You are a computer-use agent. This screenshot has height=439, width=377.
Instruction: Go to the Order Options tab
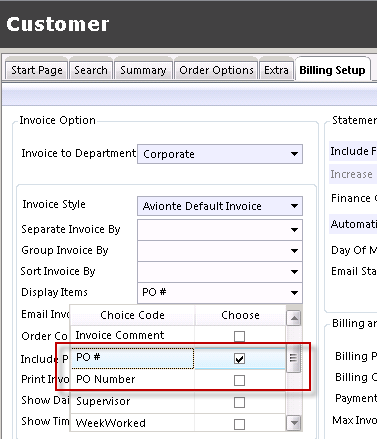click(x=216, y=70)
